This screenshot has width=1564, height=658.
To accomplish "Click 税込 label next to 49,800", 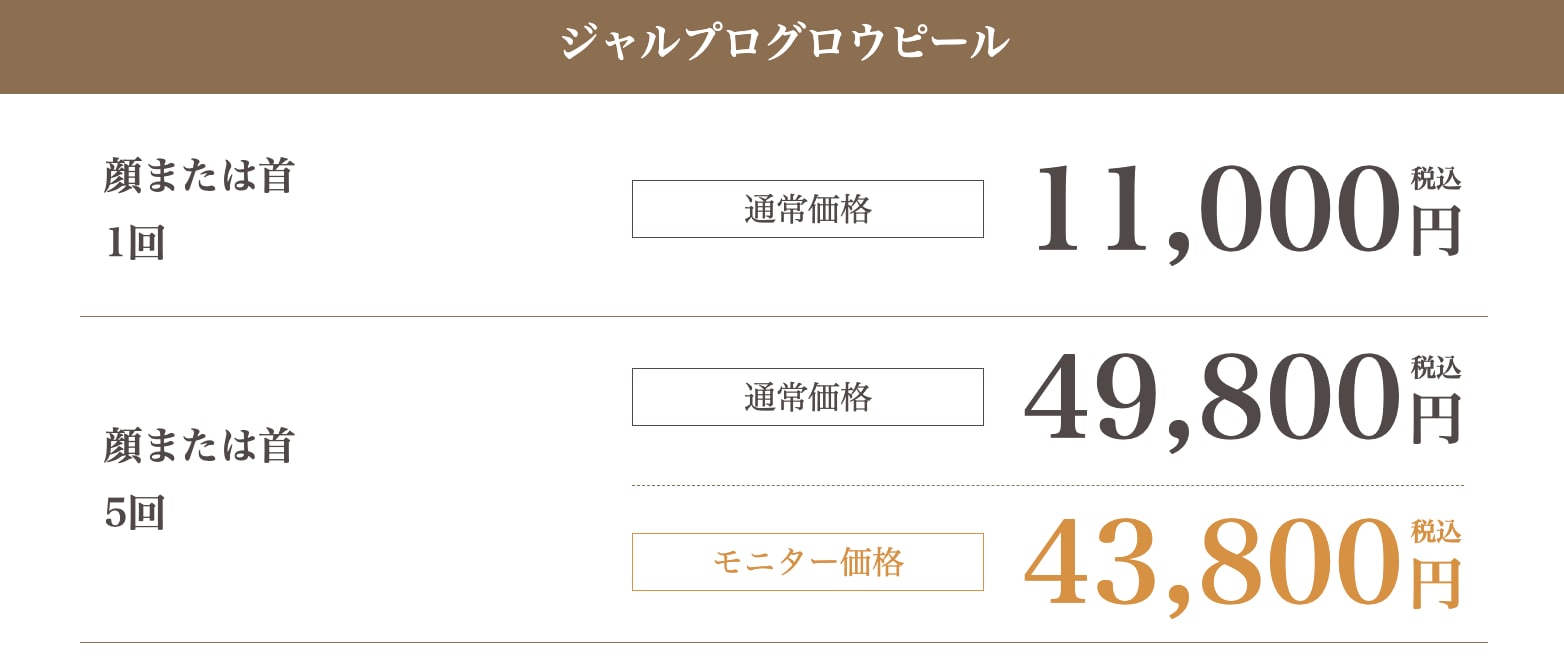I will 1436,367.
